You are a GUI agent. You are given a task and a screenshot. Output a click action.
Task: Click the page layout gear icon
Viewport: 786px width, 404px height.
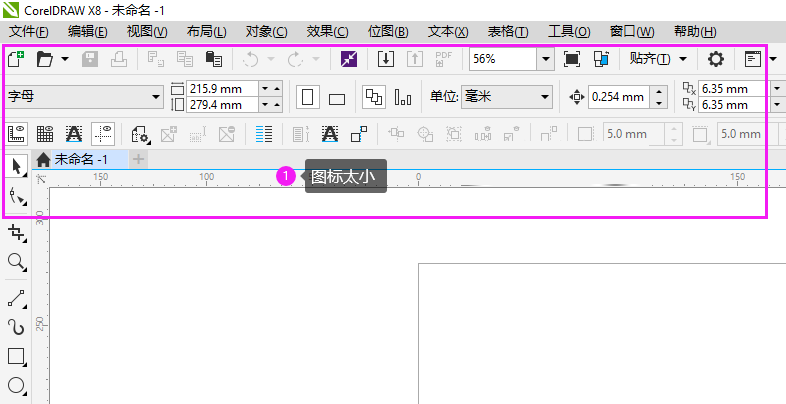click(140, 134)
